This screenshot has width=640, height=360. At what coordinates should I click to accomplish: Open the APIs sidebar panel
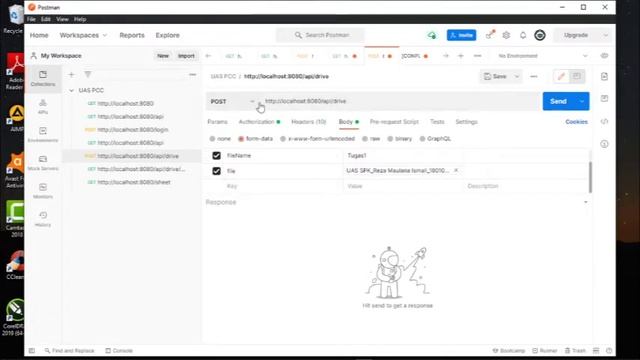pos(43,106)
